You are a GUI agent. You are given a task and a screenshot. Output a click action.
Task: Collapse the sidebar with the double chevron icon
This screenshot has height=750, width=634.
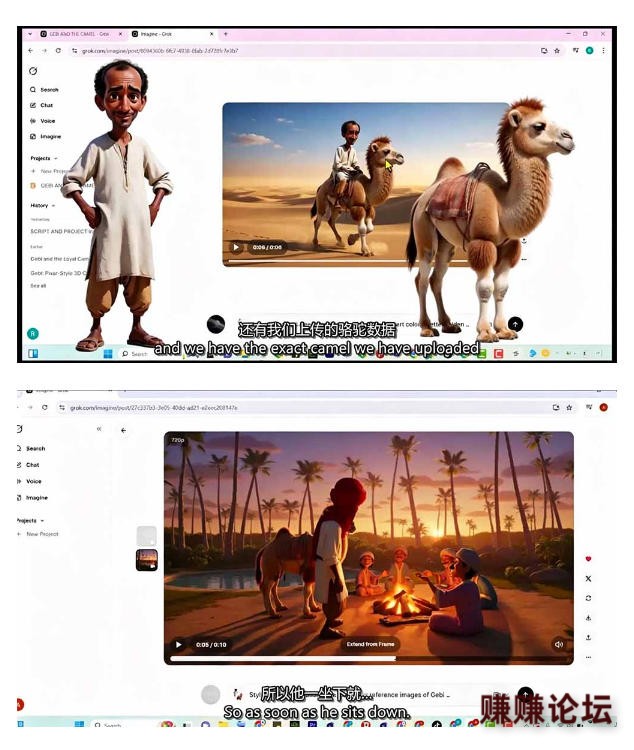pyautogui.click(x=99, y=429)
